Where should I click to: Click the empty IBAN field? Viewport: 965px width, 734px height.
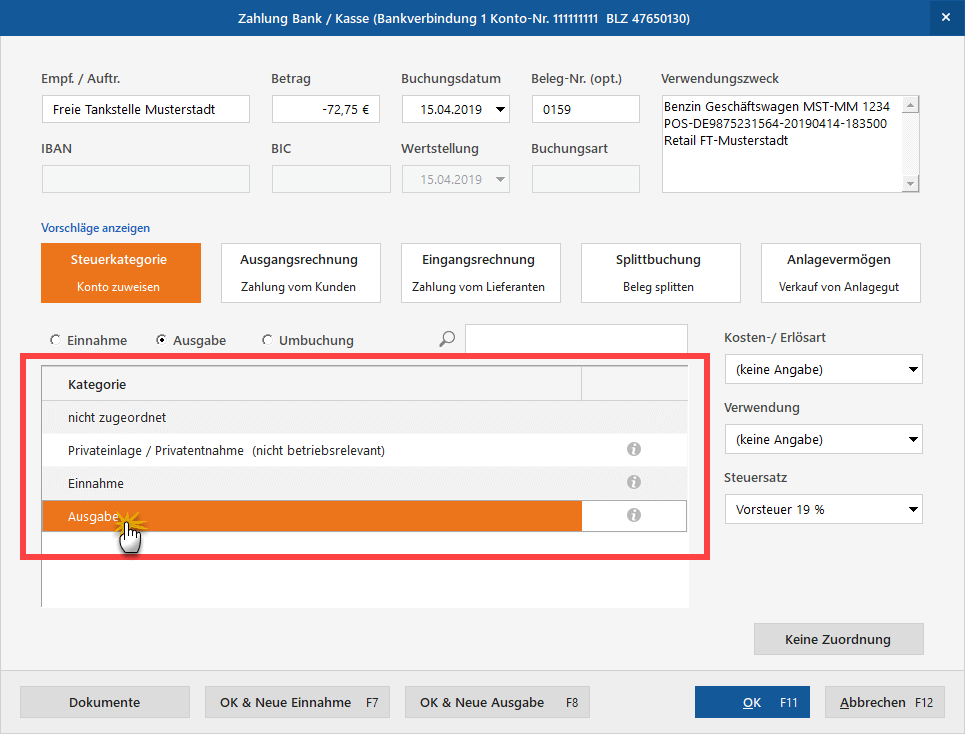(146, 179)
